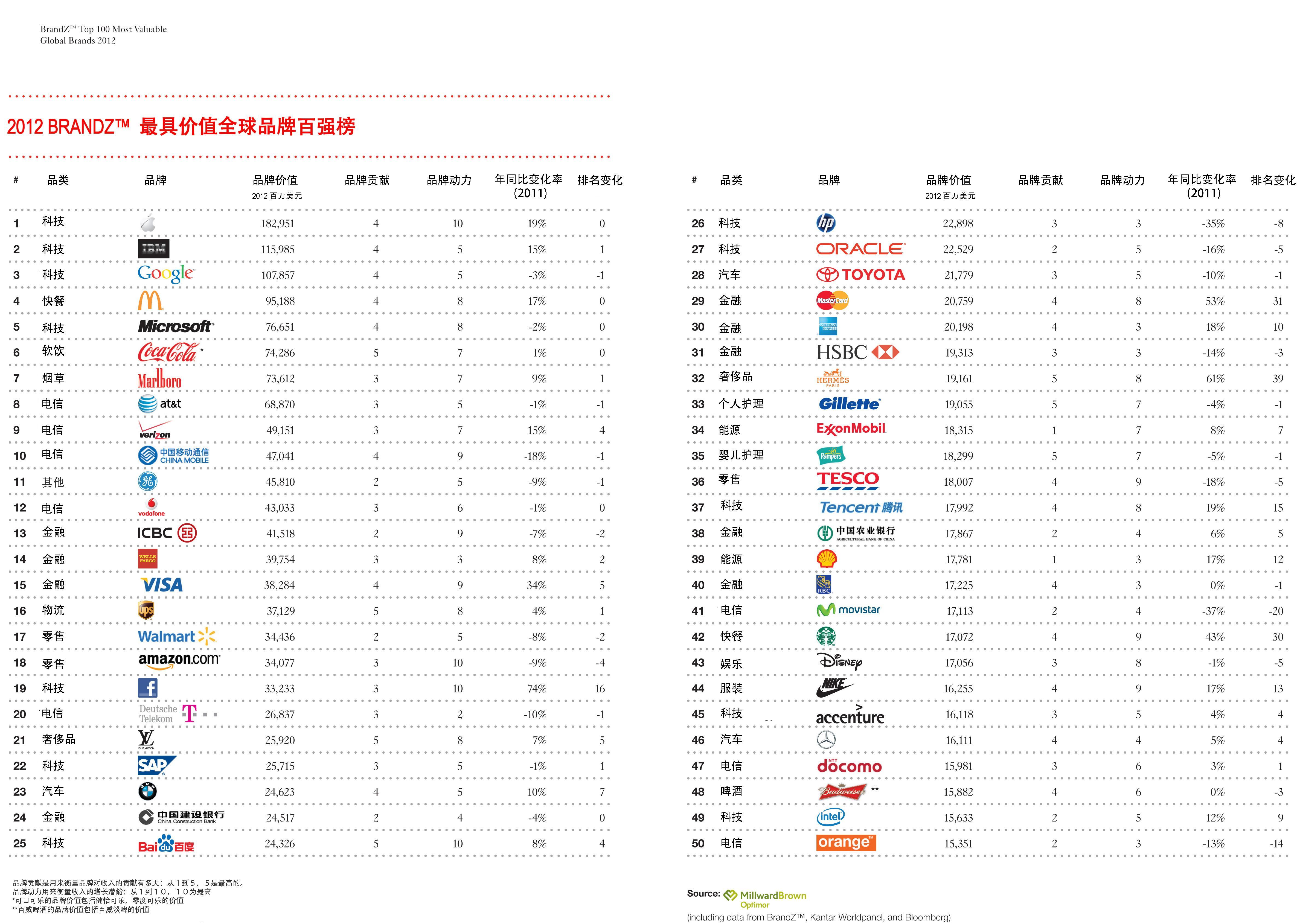Image resolution: width=1297 pixels, height=924 pixels.
Task: Click the Mercedes-Benz star logo
Action: (x=826, y=740)
